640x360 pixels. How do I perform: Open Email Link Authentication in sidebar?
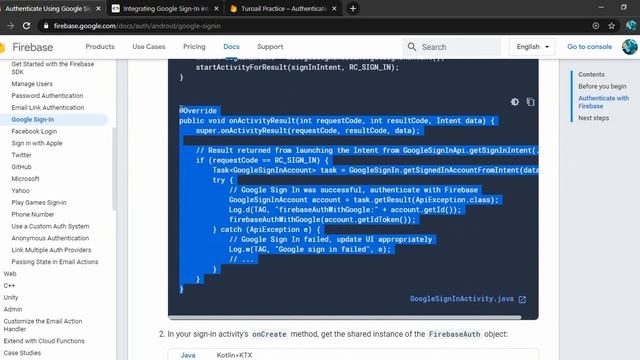tap(48, 107)
